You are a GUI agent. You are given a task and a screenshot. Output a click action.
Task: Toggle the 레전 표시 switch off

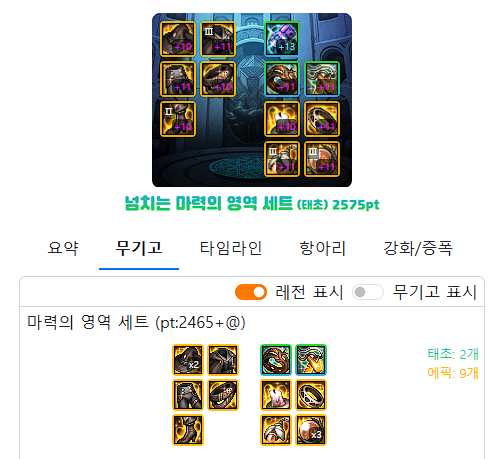click(x=251, y=292)
